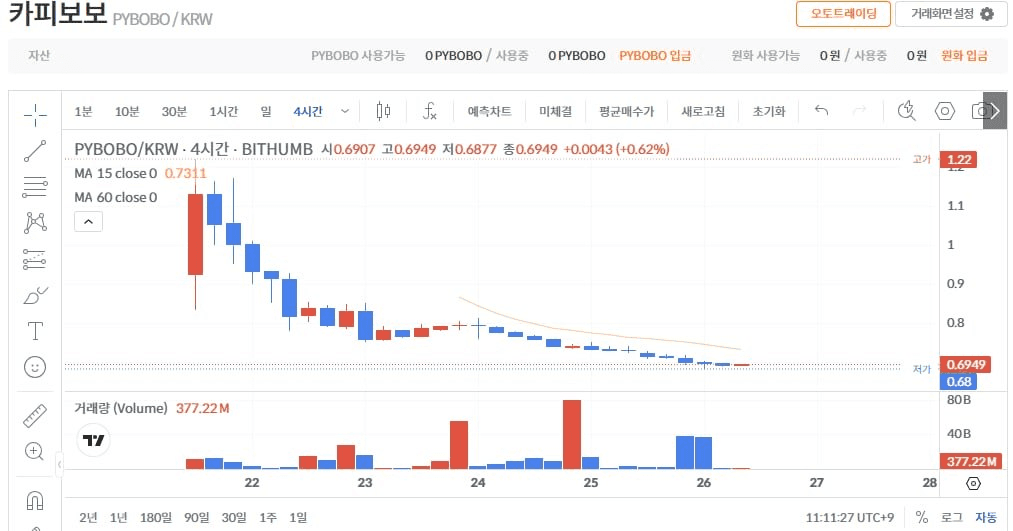
Task: Open the fx indicators menu
Action: tap(430, 111)
